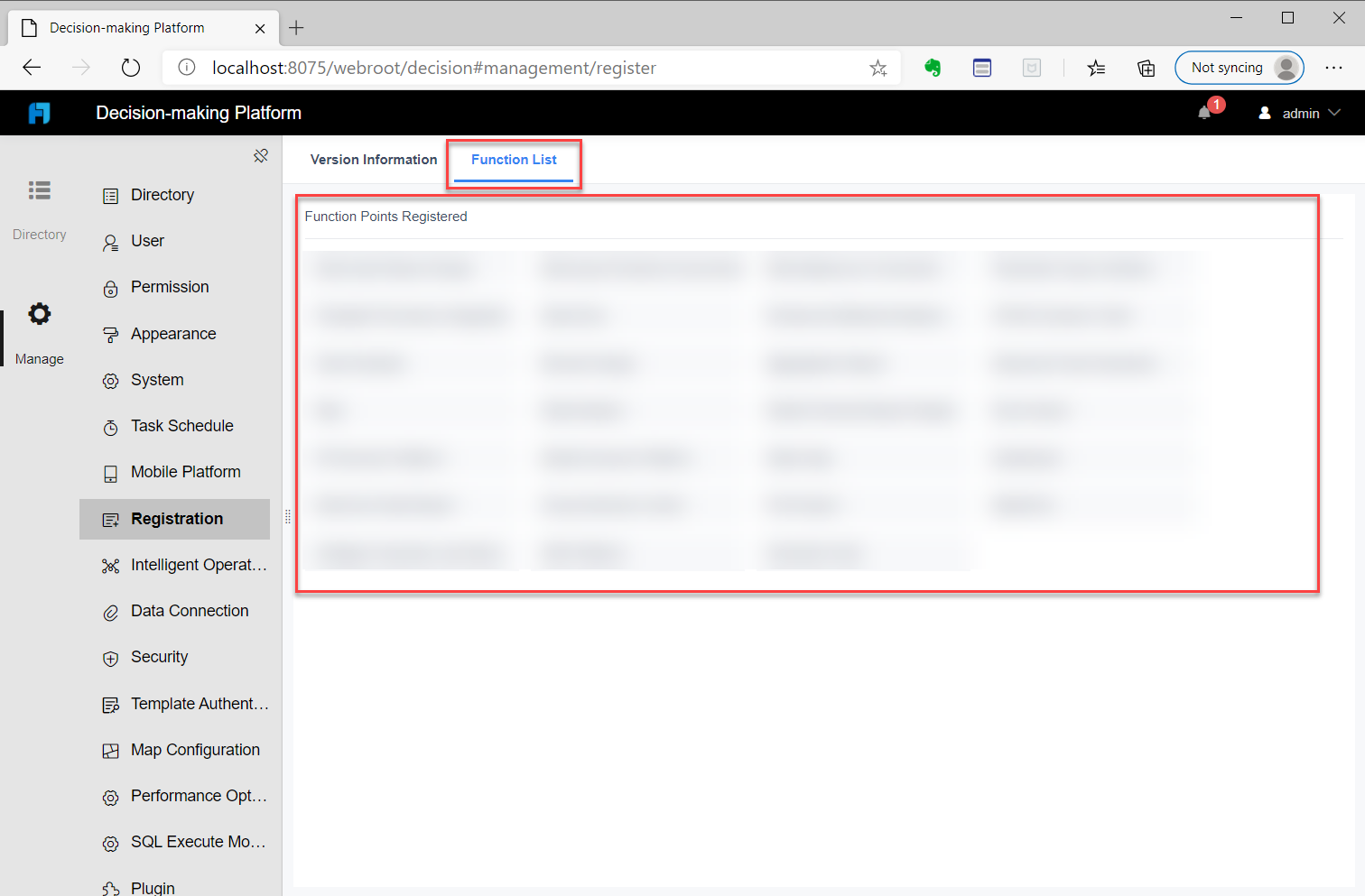Screen dimensions: 1365x896
Task: Open Mobile Platform menu item
Action: tap(175, 472)
